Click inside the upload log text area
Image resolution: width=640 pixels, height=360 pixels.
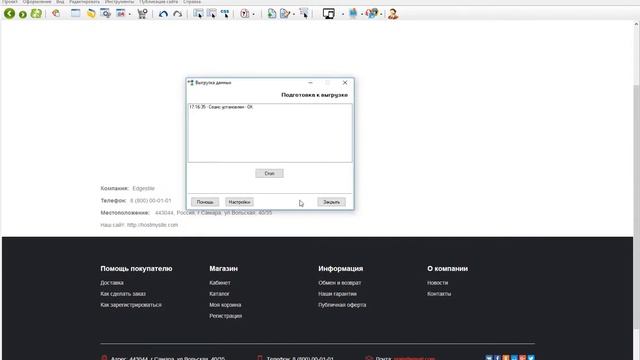pos(270,133)
